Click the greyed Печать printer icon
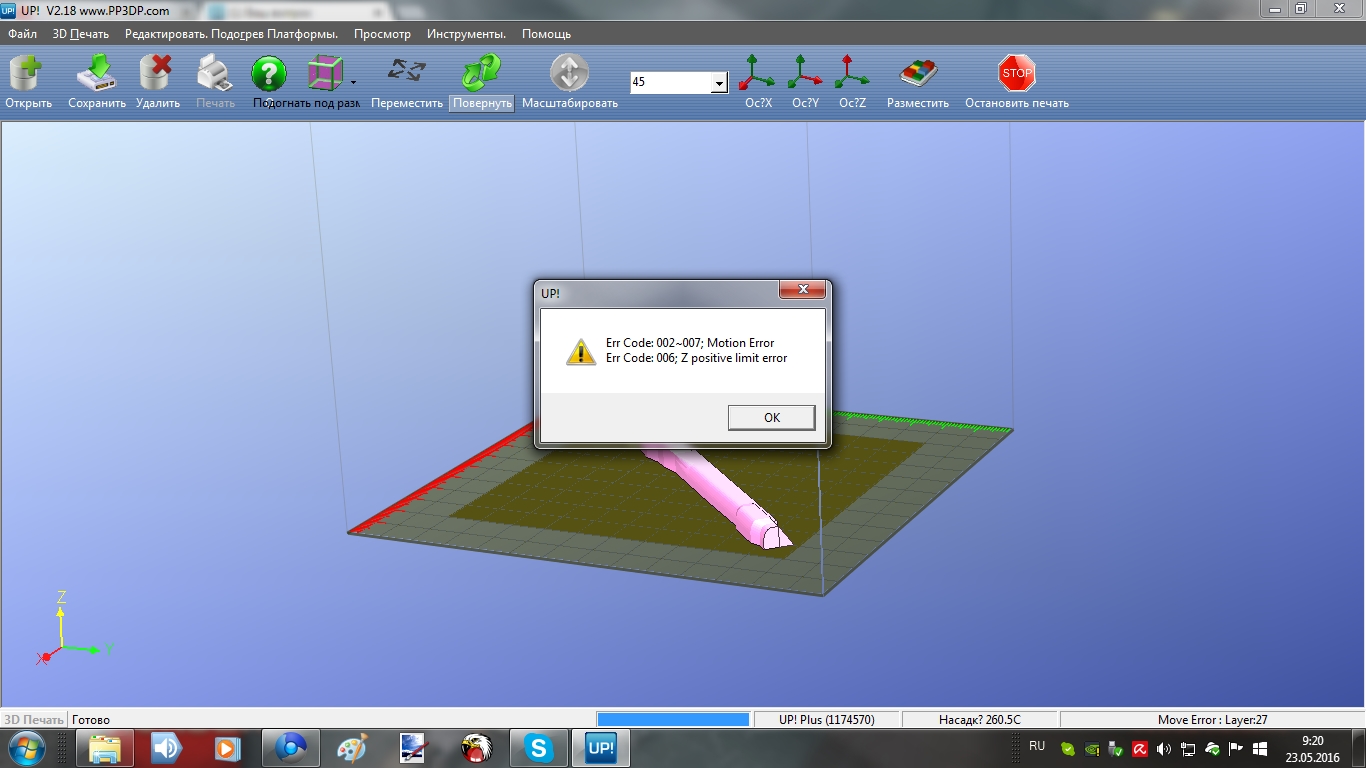This screenshot has width=1366, height=768. click(215, 74)
